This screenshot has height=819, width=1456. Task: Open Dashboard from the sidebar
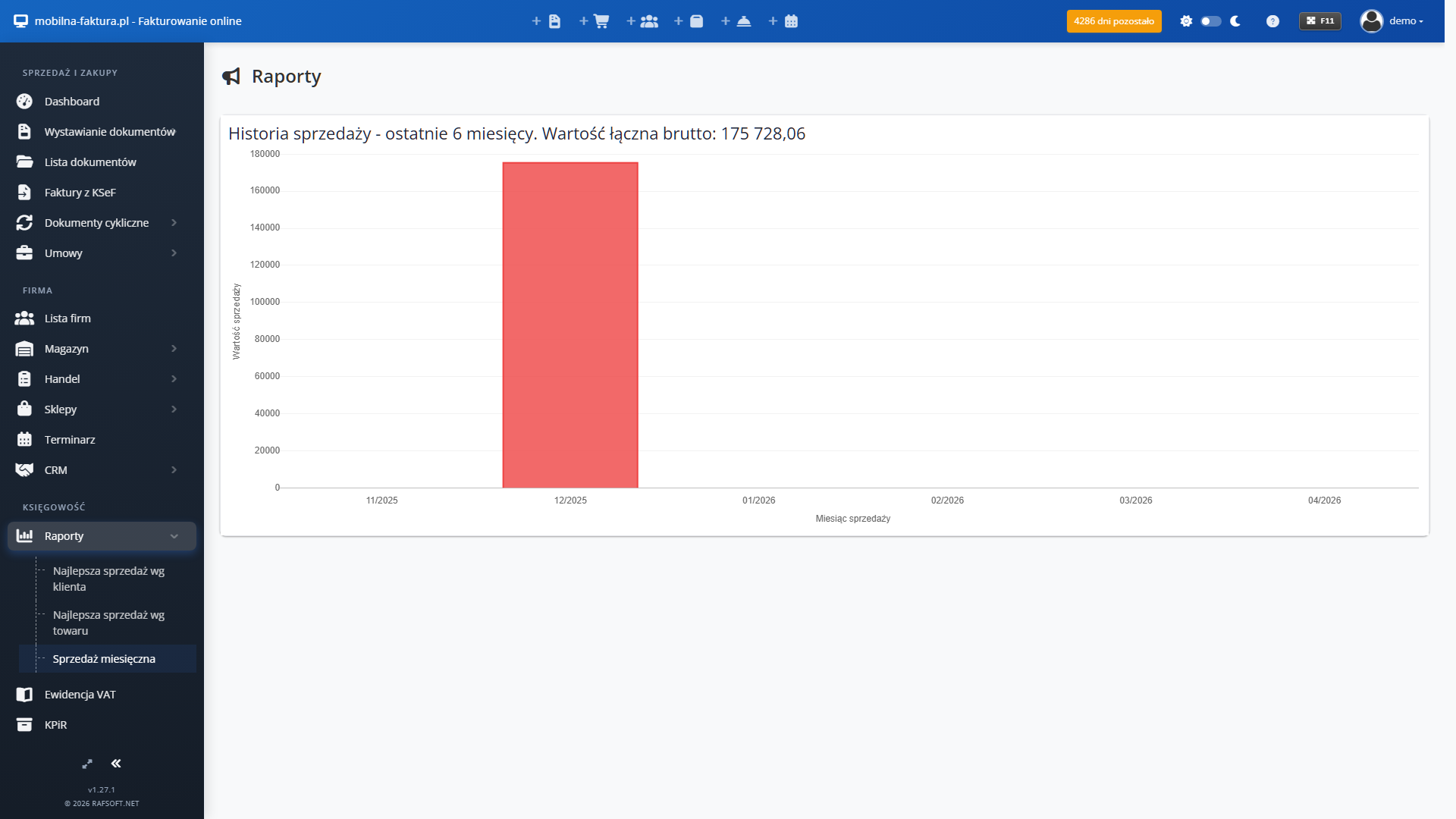[x=102, y=102]
